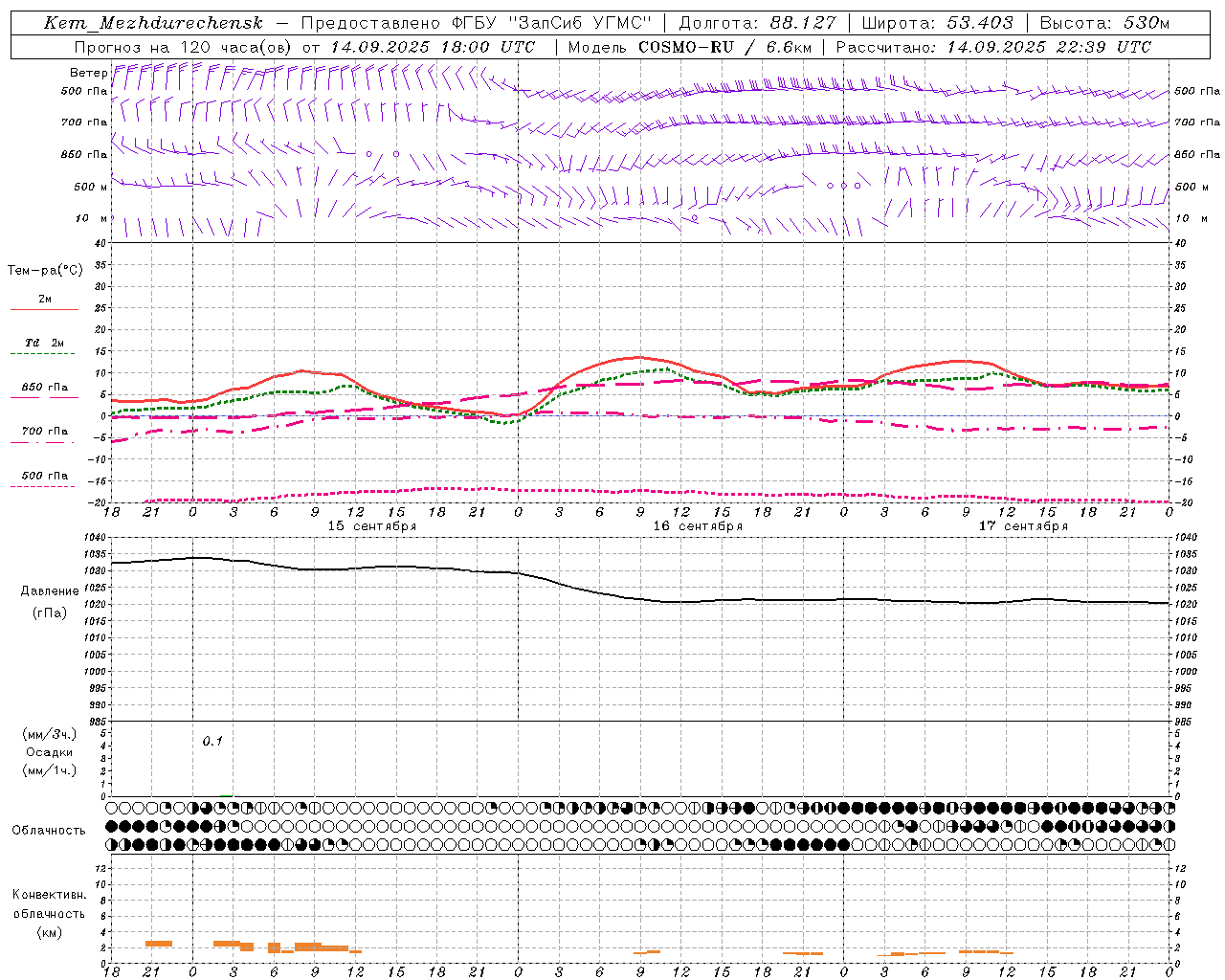Click the '(гПа)' unit label under Давление

50,613
